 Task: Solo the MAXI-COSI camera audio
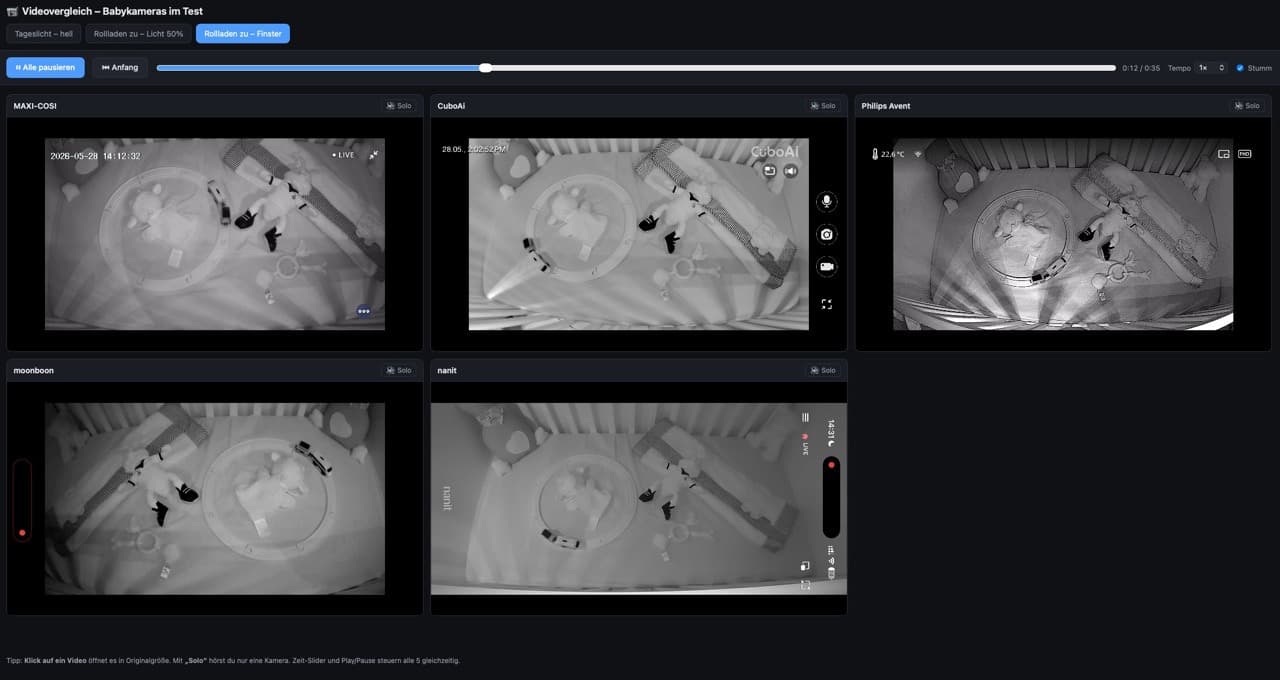click(399, 106)
